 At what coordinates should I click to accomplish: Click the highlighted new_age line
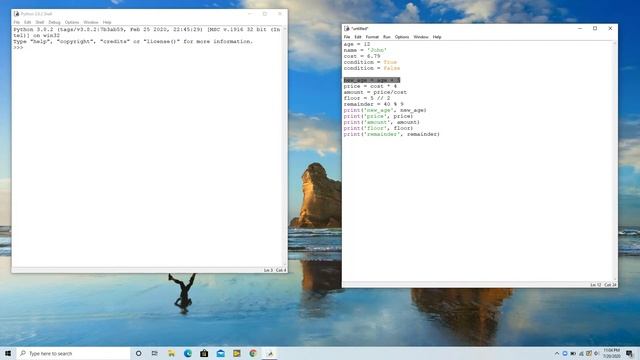pos(371,80)
